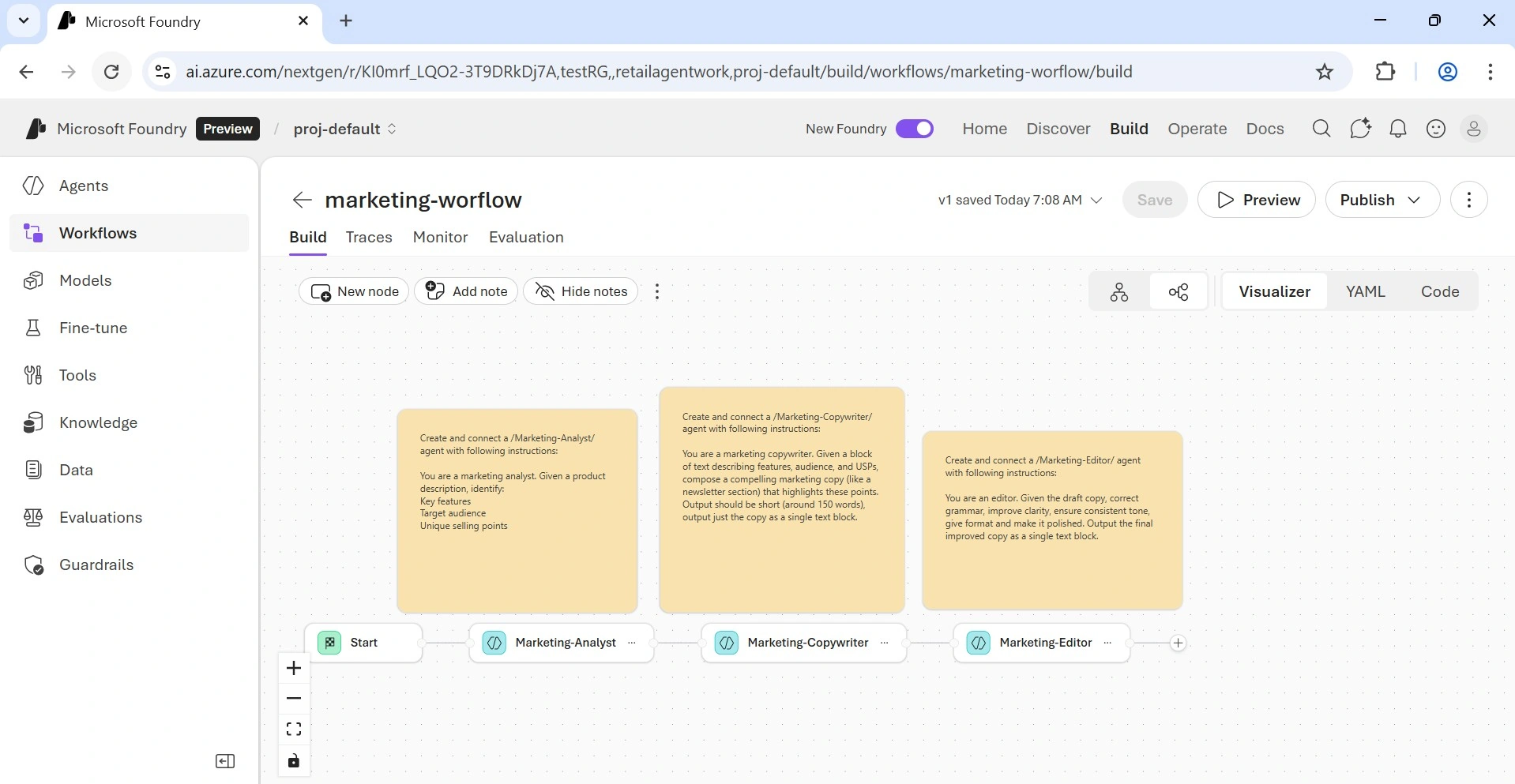
Task: Open the Fine-tune flask icon
Action: point(33,328)
